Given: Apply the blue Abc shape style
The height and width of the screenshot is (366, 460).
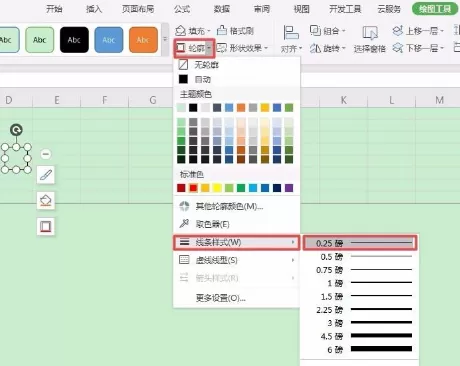Looking at the screenshot, I should click(109, 40).
